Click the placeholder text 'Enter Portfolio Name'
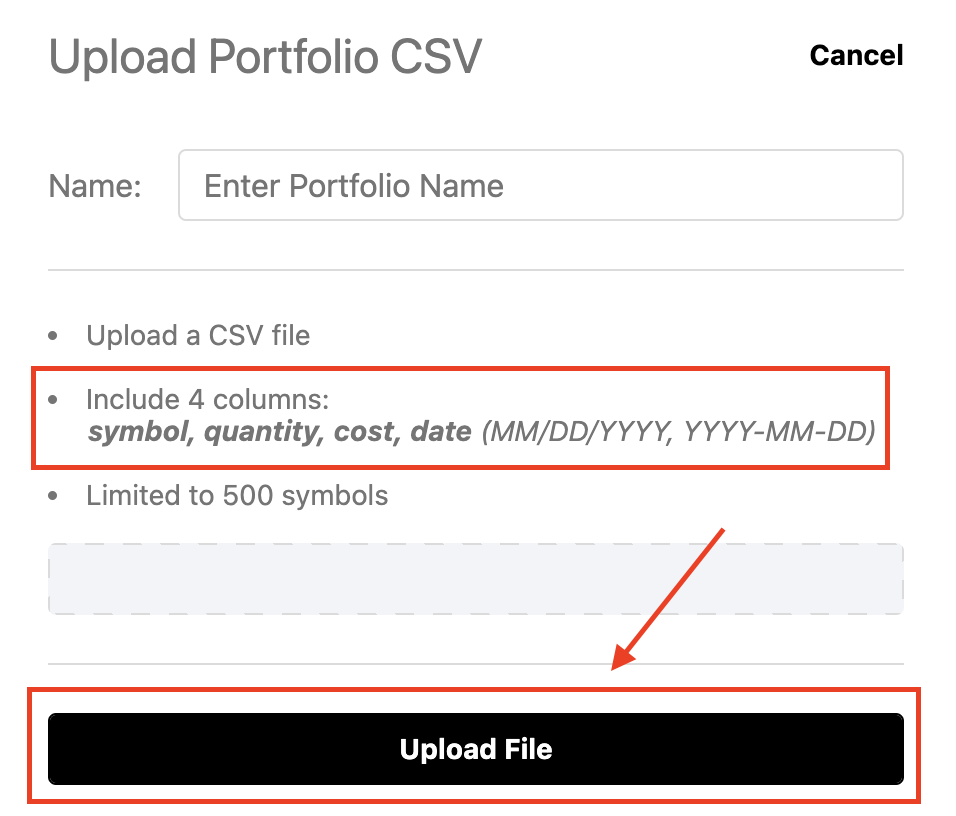 click(x=353, y=185)
